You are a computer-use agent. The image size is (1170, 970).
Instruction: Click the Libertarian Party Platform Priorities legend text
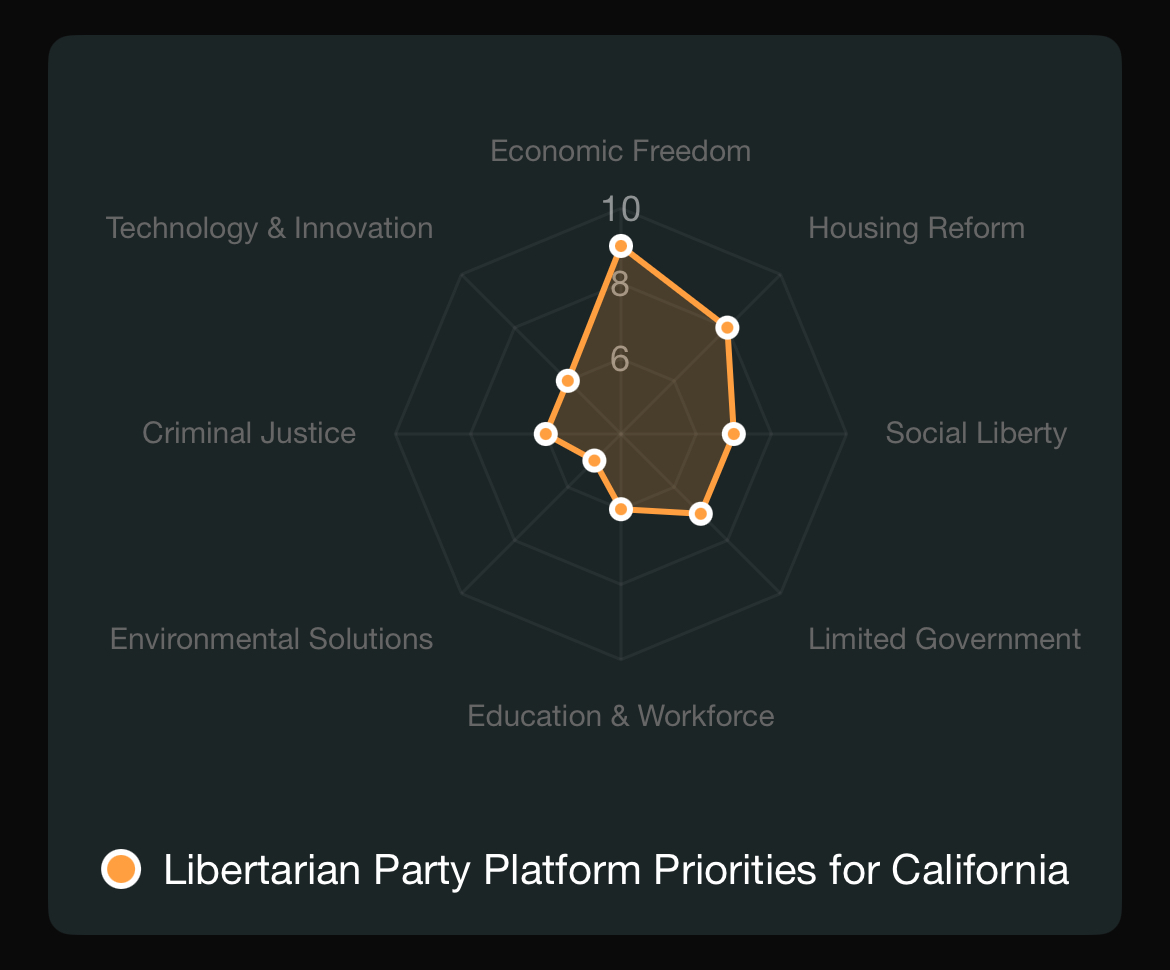616,870
